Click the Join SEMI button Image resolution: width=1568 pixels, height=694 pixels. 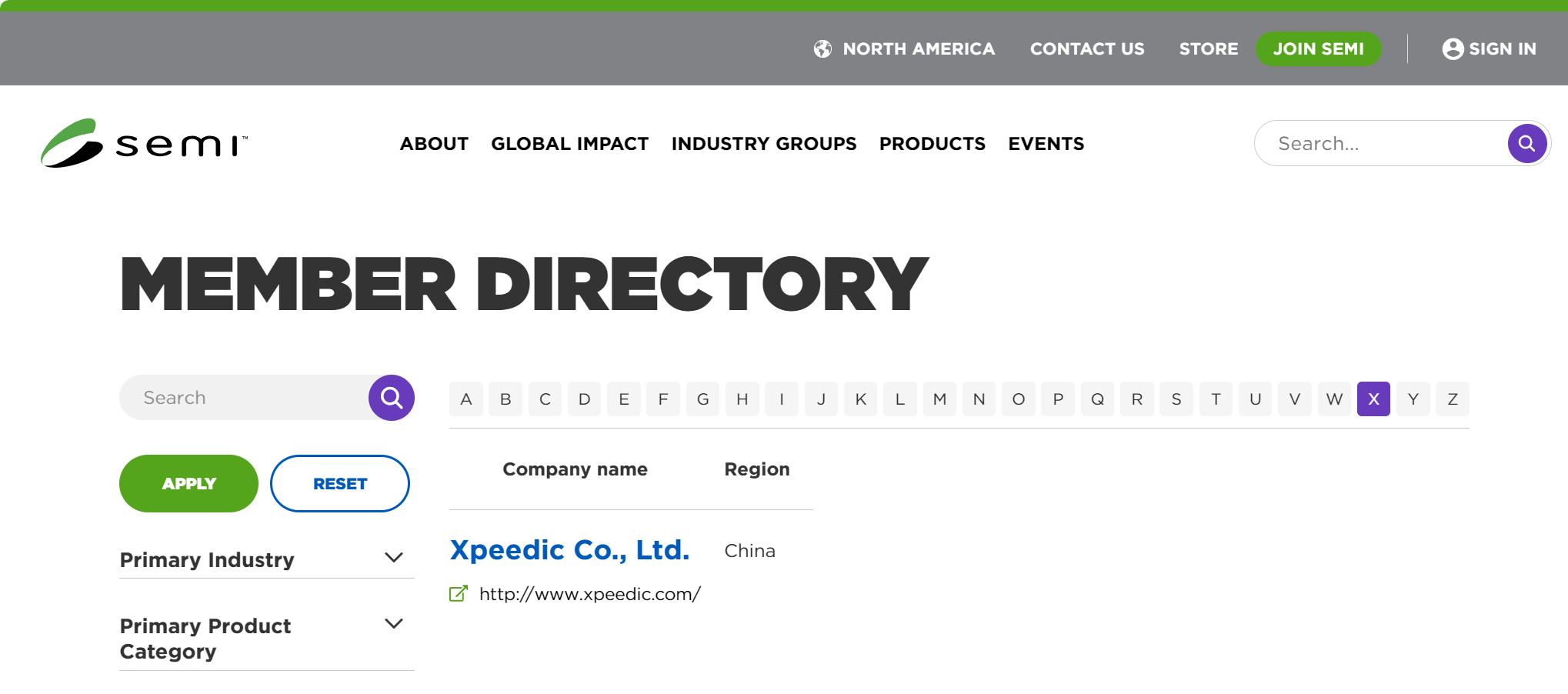click(1319, 48)
